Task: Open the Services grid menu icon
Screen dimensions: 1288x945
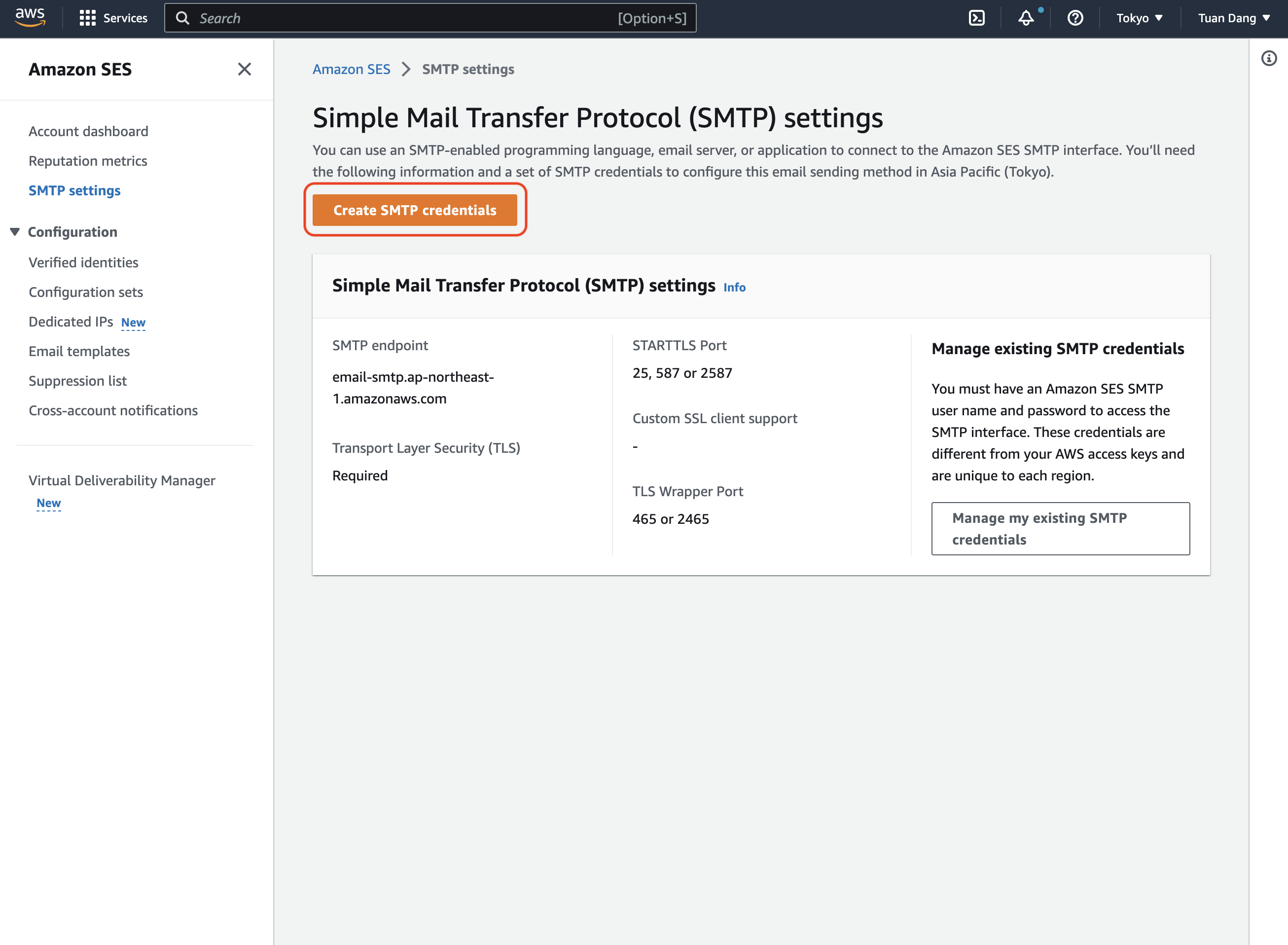Action: coord(87,18)
